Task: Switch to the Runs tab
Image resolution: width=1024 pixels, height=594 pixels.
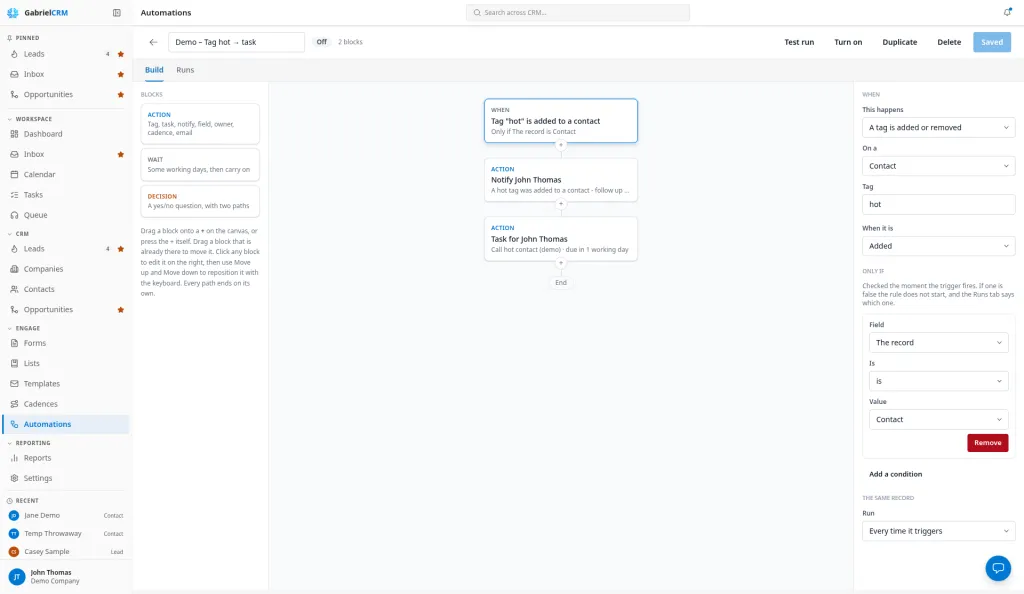Action: point(185,70)
